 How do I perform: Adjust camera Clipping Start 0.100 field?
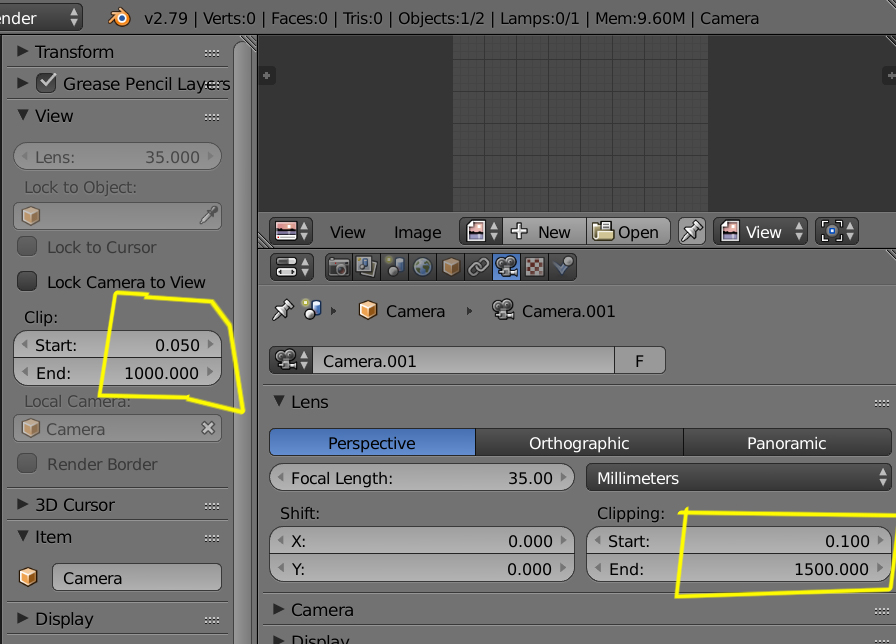[738, 540]
